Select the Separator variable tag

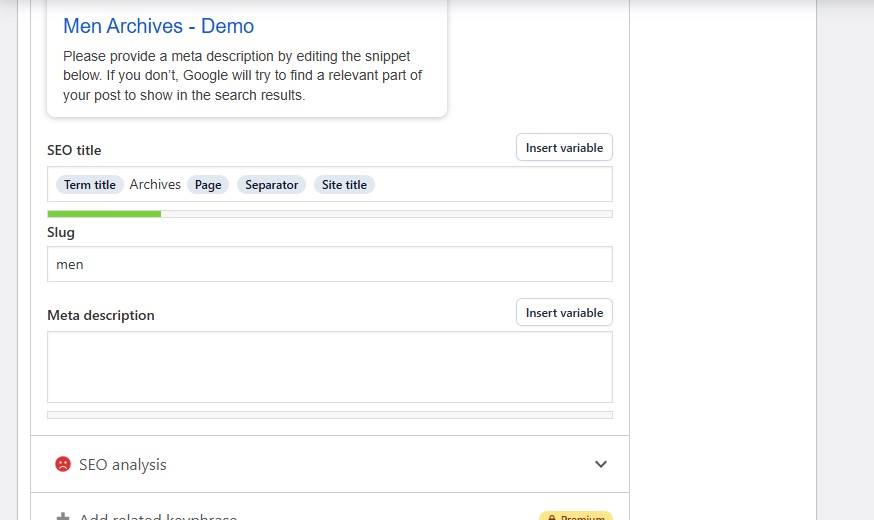pos(271,184)
